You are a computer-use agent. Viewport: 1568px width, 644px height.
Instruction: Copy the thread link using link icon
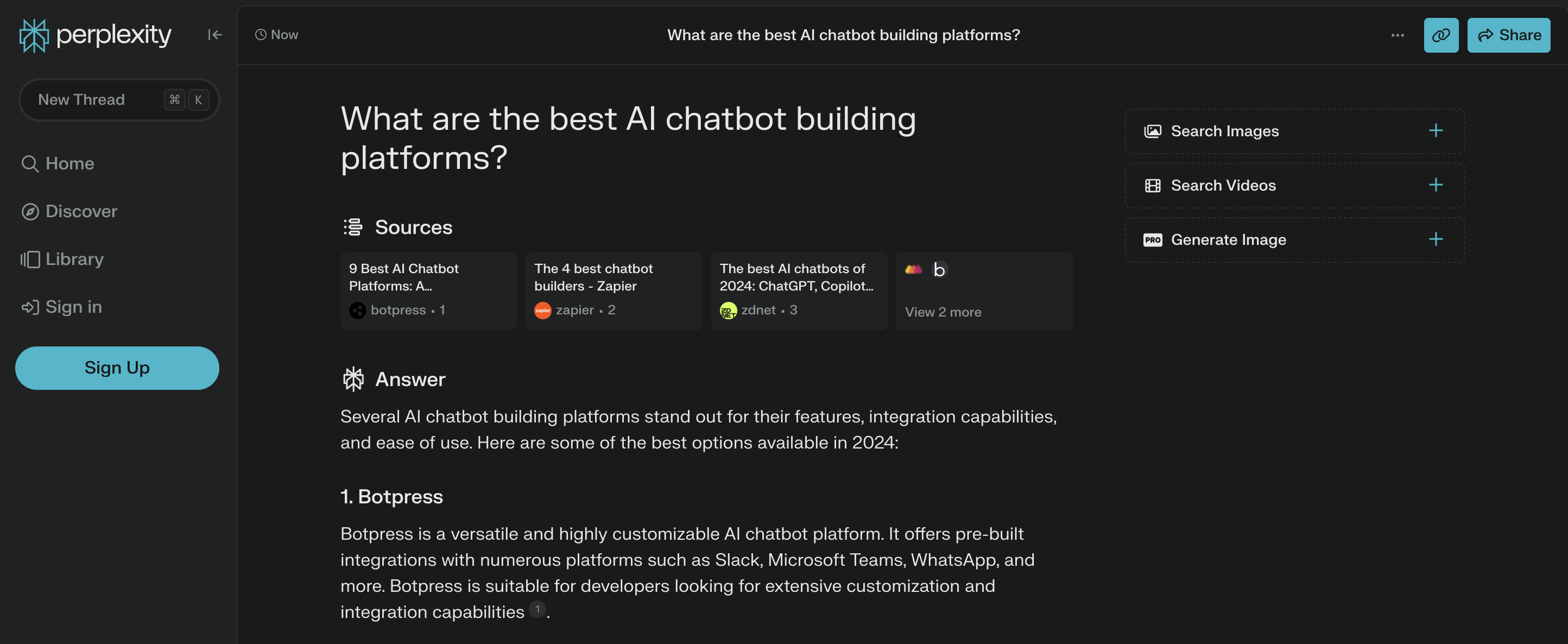point(1441,35)
